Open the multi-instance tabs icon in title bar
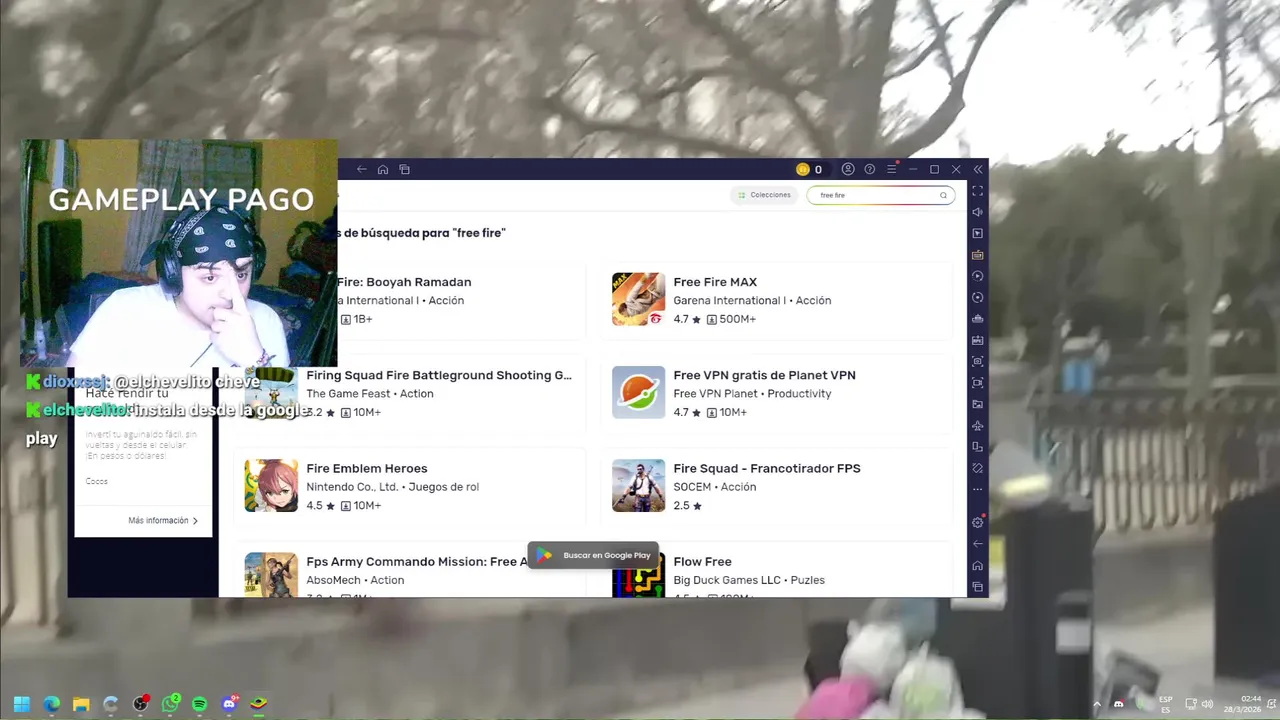1280x720 pixels. coord(405,169)
